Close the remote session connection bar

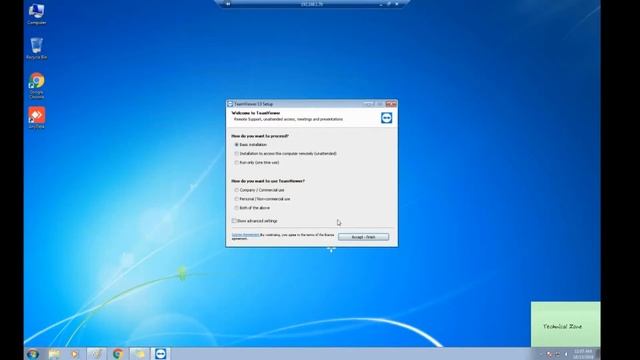(x=397, y=4)
